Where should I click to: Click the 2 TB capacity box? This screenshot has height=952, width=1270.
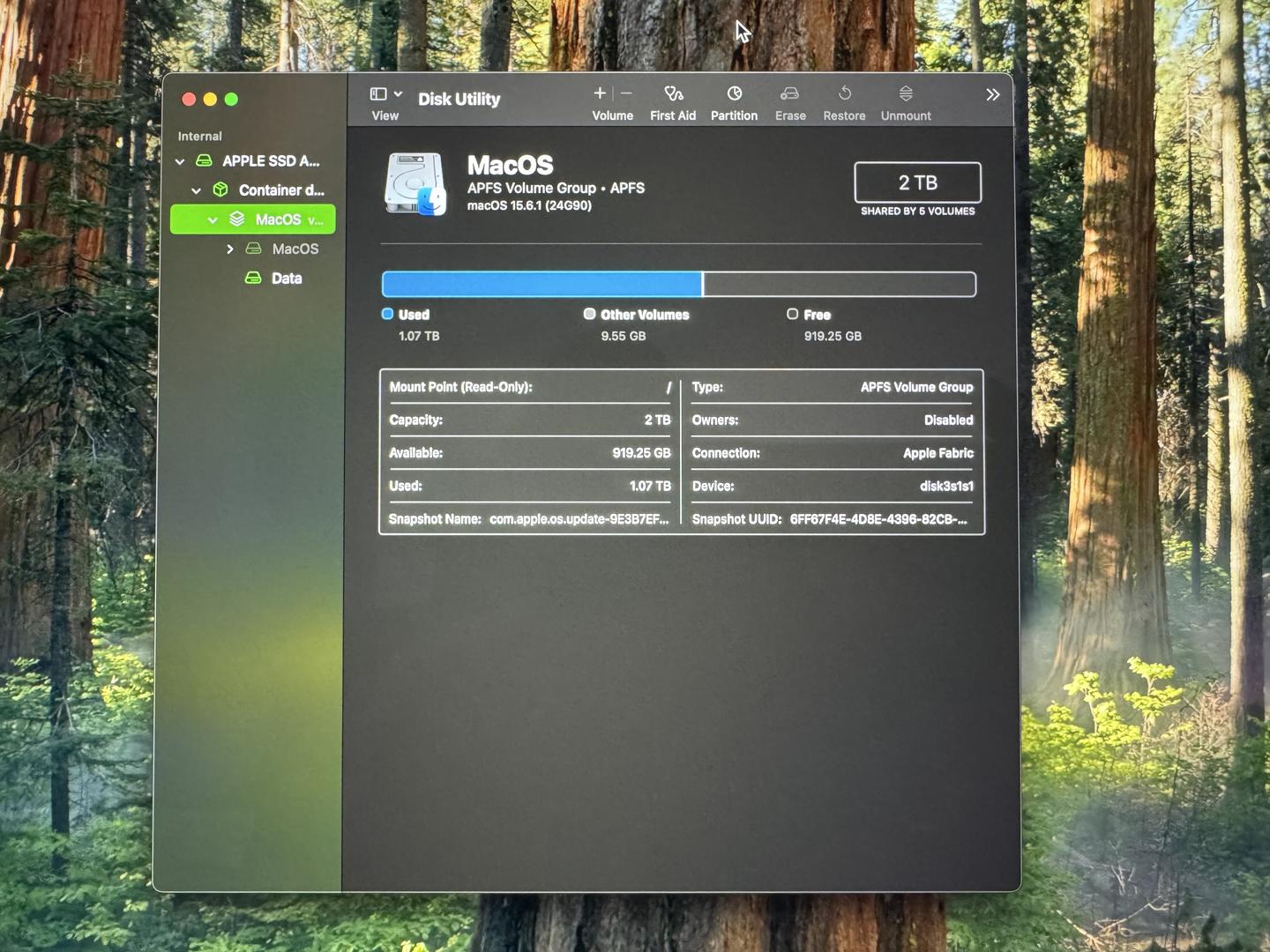(917, 182)
